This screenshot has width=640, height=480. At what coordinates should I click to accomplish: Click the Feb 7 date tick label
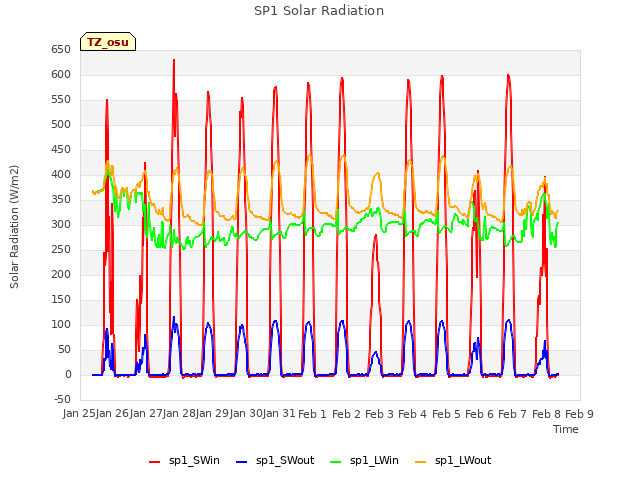click(x=513, y=414)
